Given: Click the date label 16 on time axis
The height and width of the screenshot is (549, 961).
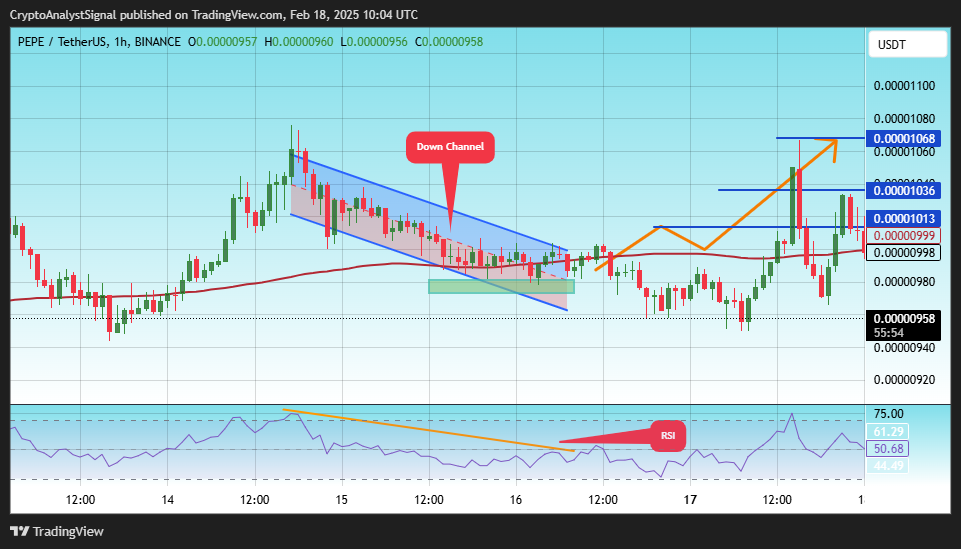Looking at the screenshot, I should click(x=515, y=499).
